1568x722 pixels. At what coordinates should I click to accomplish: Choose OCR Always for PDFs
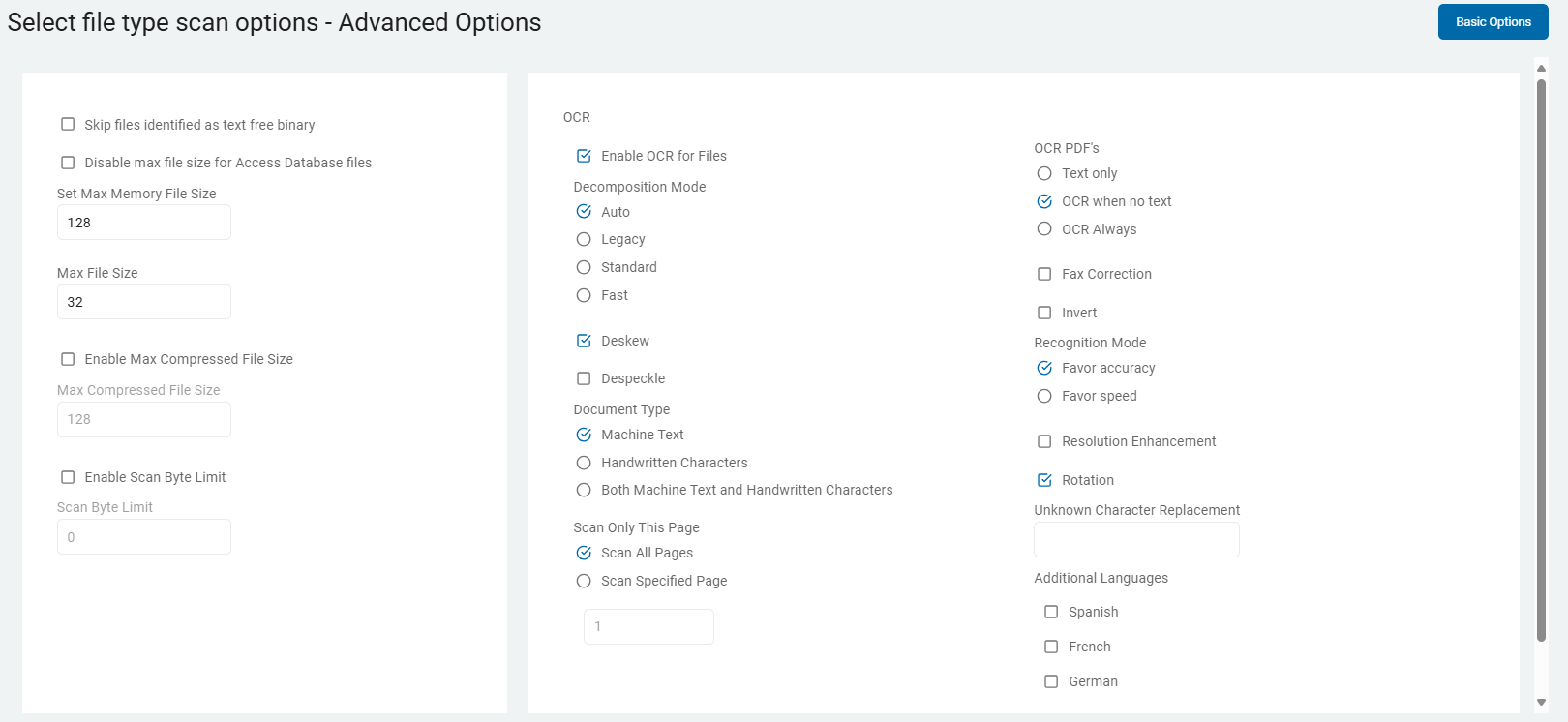pos(1044,229)
